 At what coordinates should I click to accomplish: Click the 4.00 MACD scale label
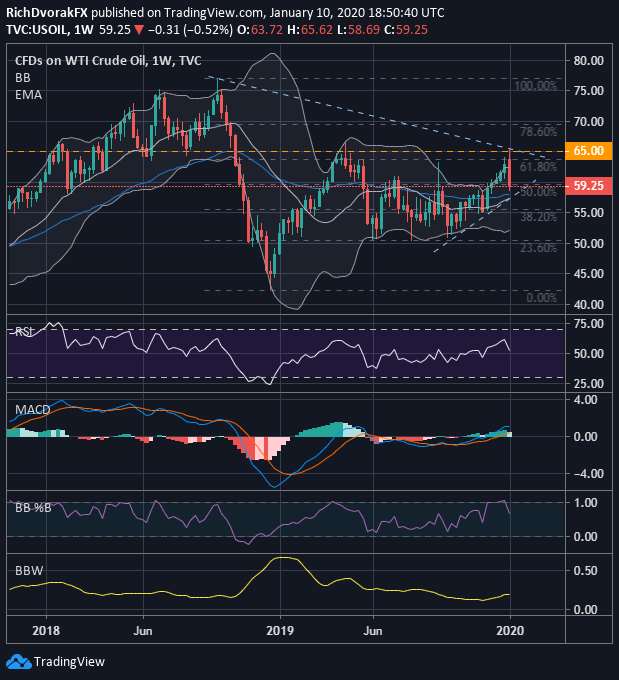(x=586, y=399)
